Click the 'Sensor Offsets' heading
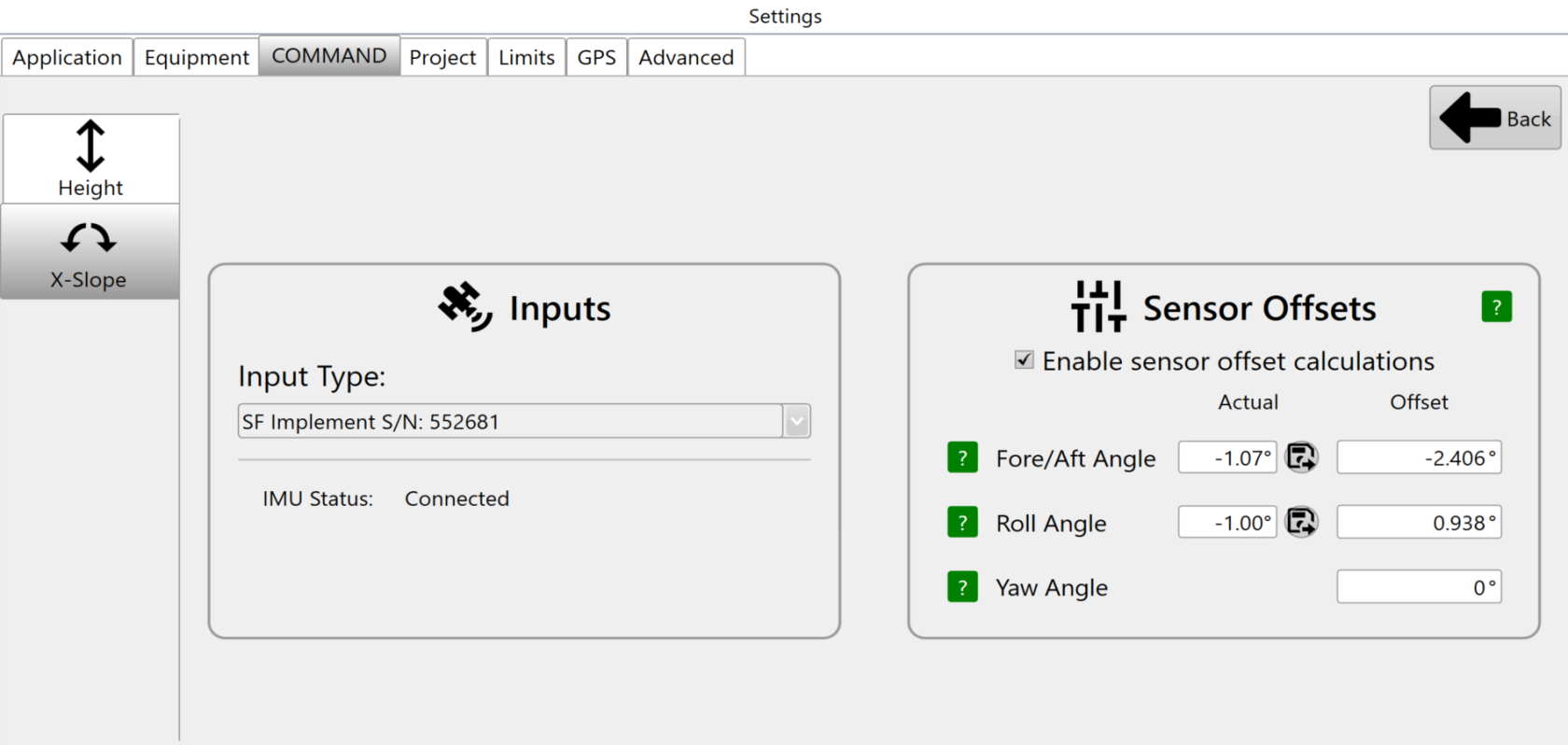 pos(1259,308)
